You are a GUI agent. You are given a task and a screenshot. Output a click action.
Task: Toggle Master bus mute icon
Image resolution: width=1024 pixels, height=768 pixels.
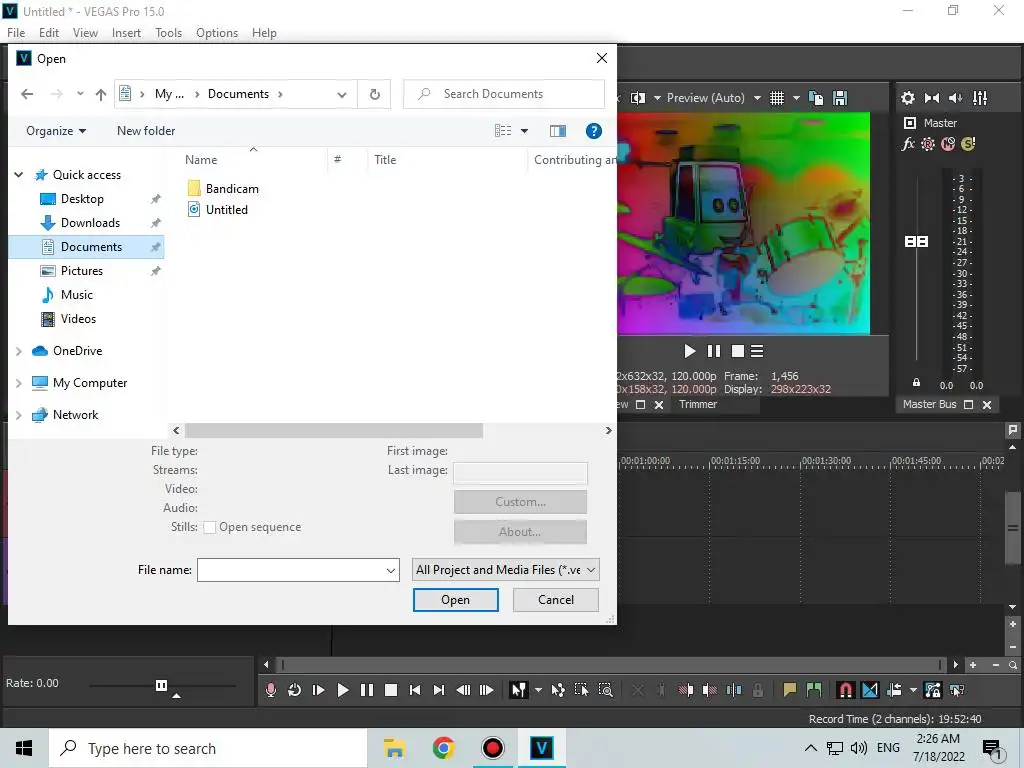pyautogui.click(x=948, y=144)
